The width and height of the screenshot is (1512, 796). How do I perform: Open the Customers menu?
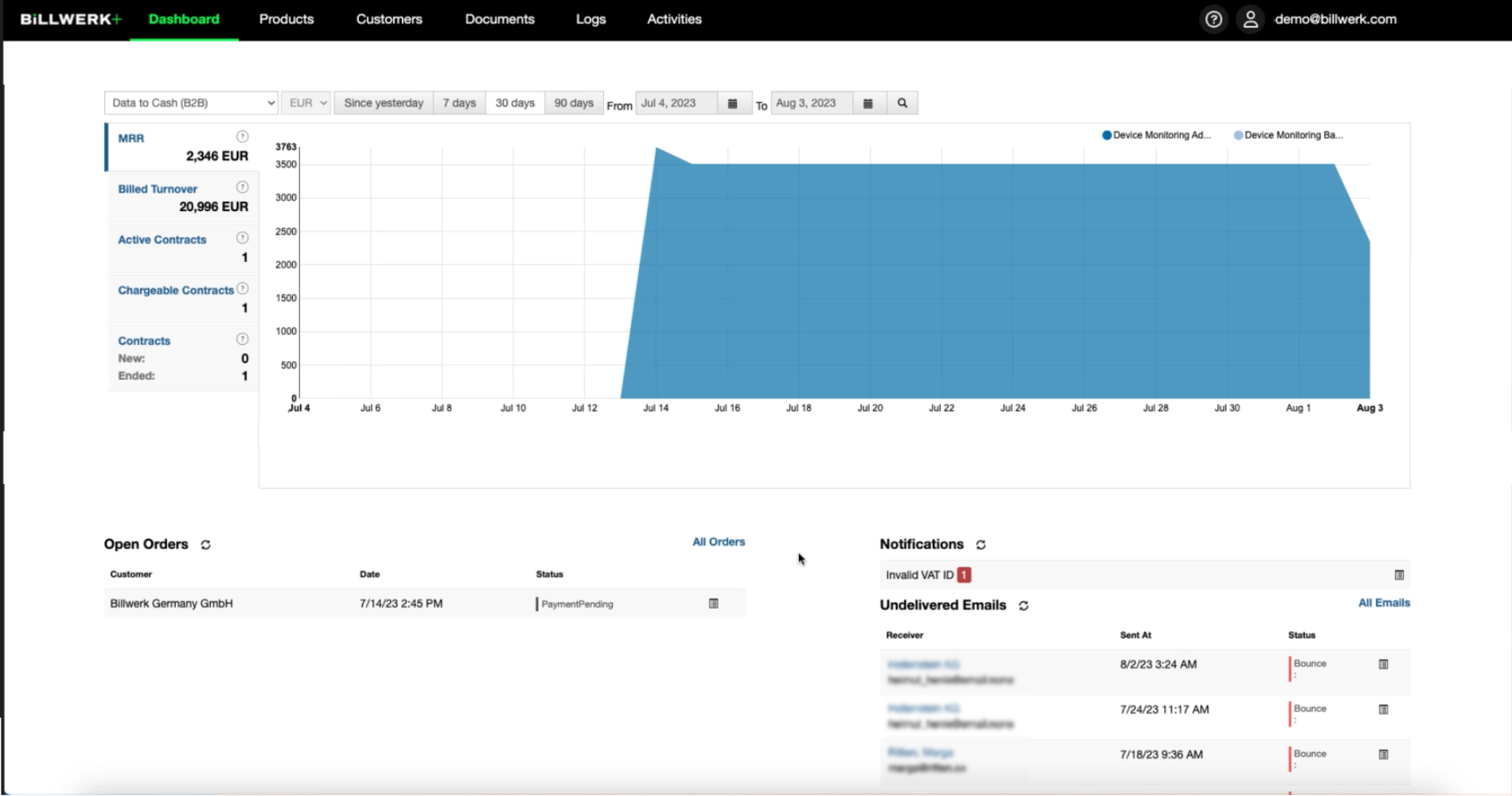point(388,19)
